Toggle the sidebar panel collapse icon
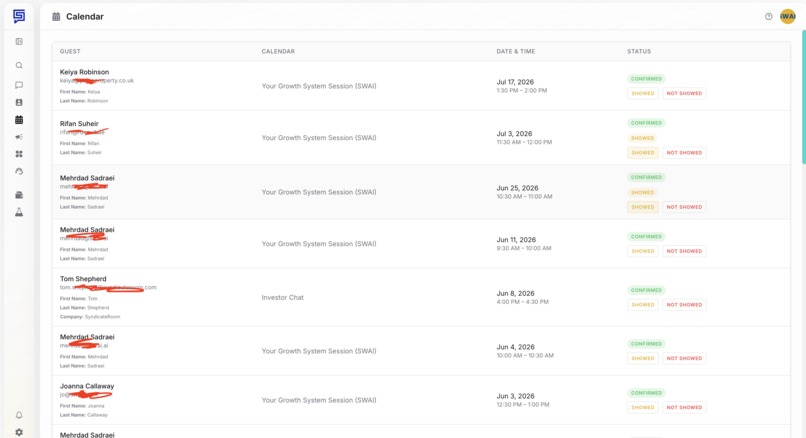 (x=19, y=42)
